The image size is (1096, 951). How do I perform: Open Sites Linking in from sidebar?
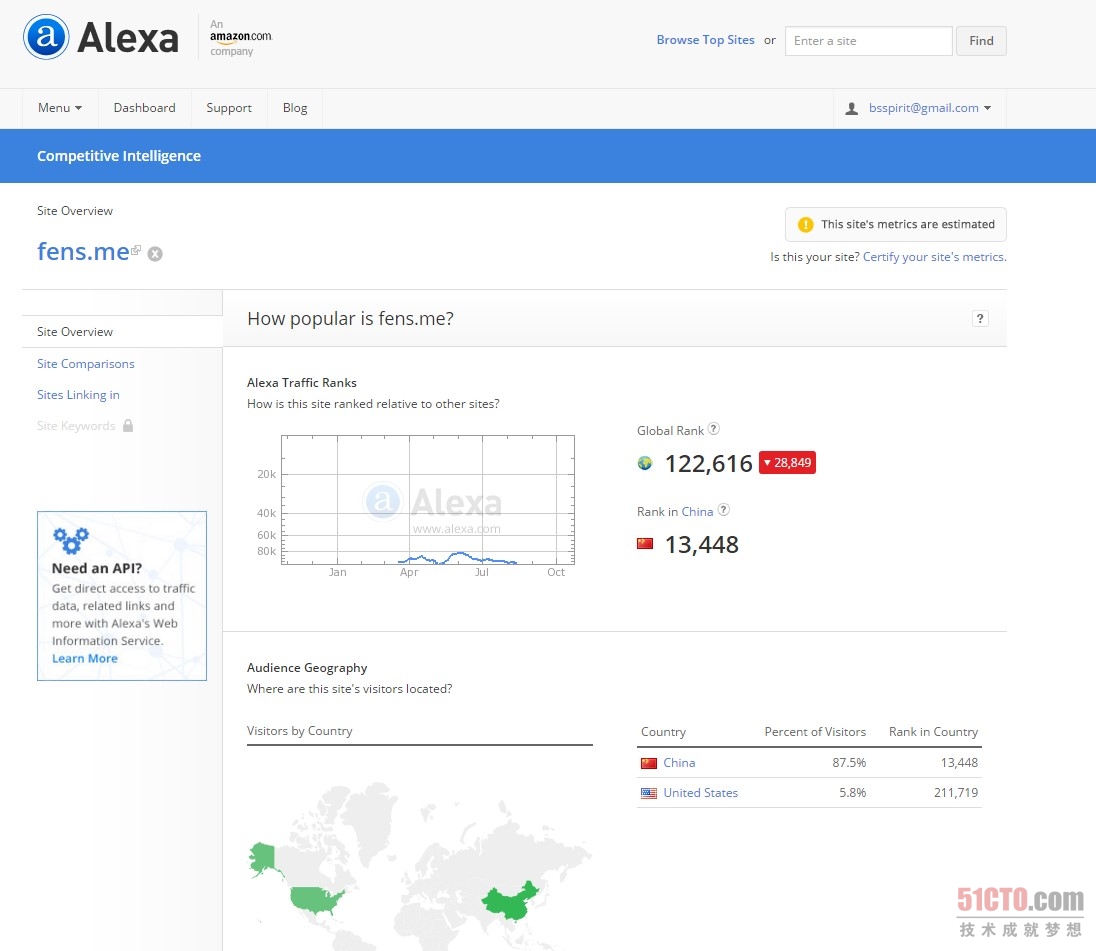tap(78, 395)
